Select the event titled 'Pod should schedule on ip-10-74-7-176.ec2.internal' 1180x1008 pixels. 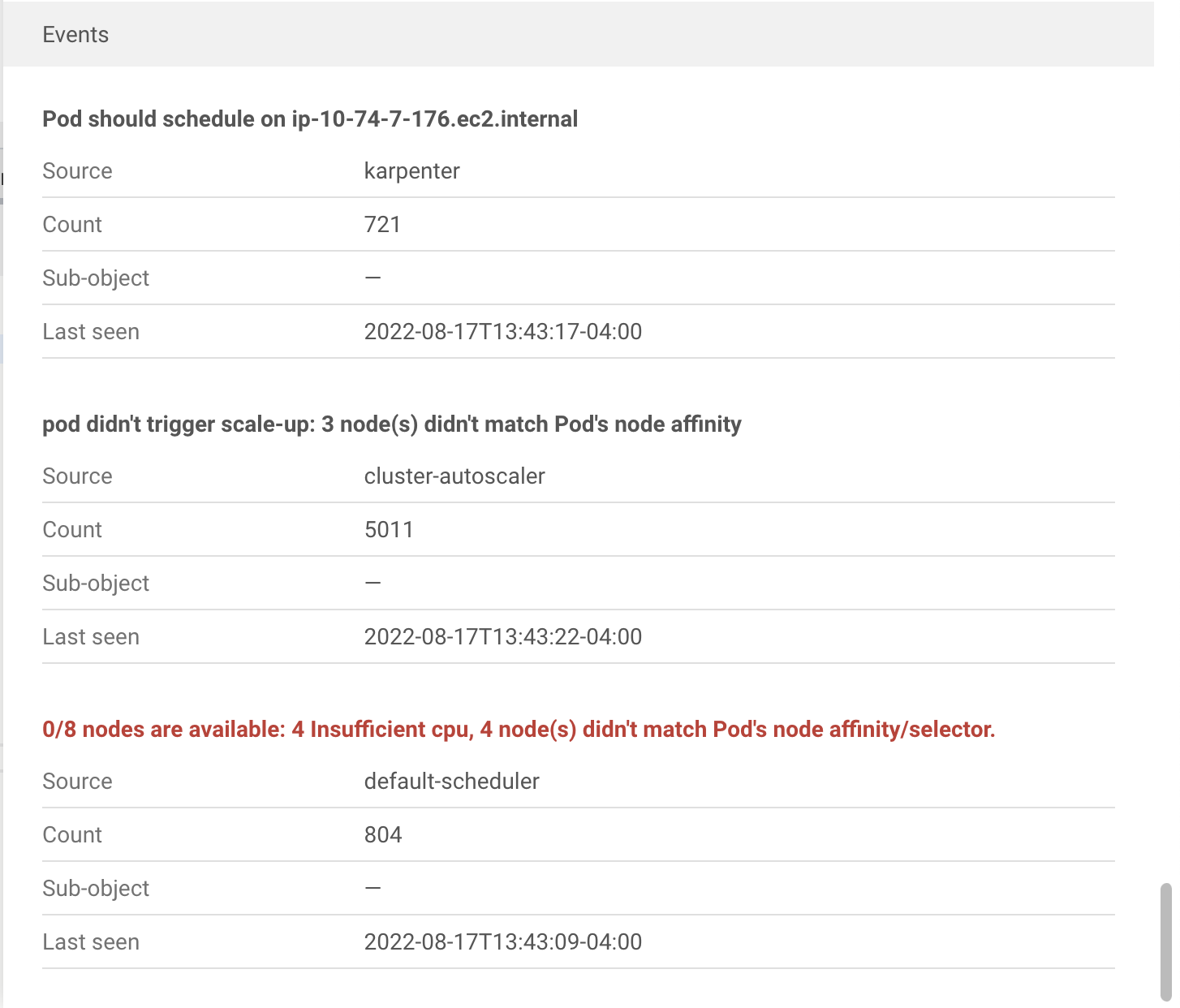[x=309, y=118]
